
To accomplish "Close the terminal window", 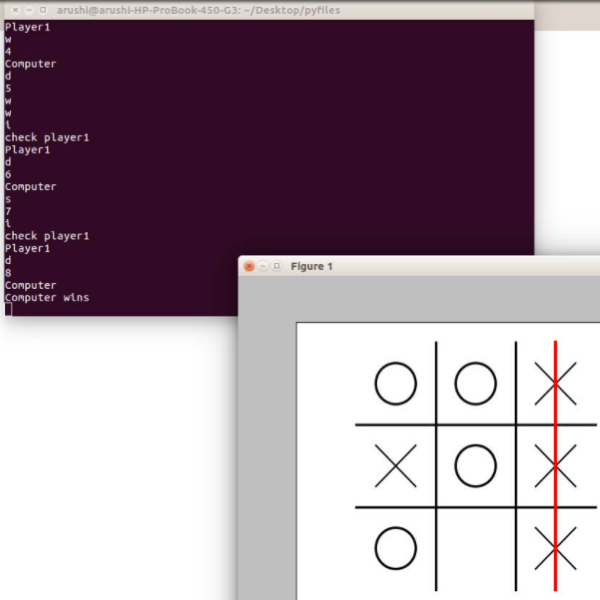I will point(16,10).
